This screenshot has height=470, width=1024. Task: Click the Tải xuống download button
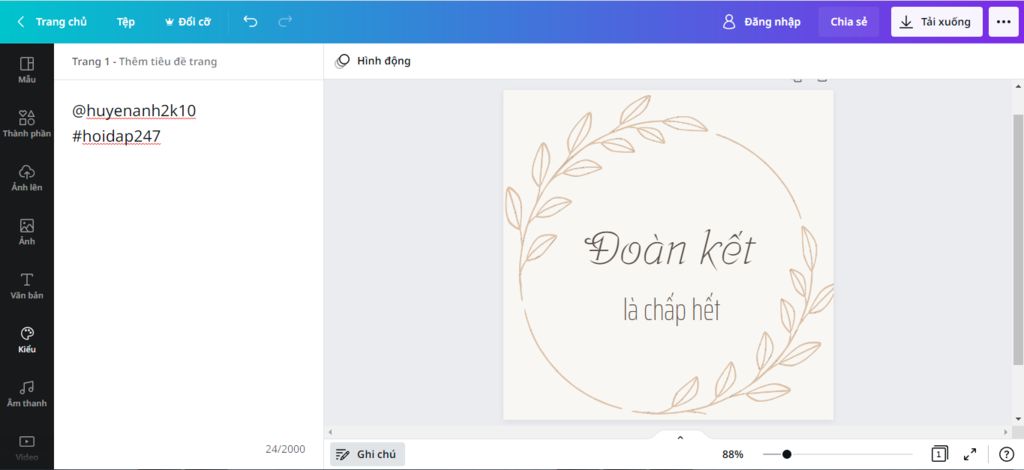click(936, 22)
